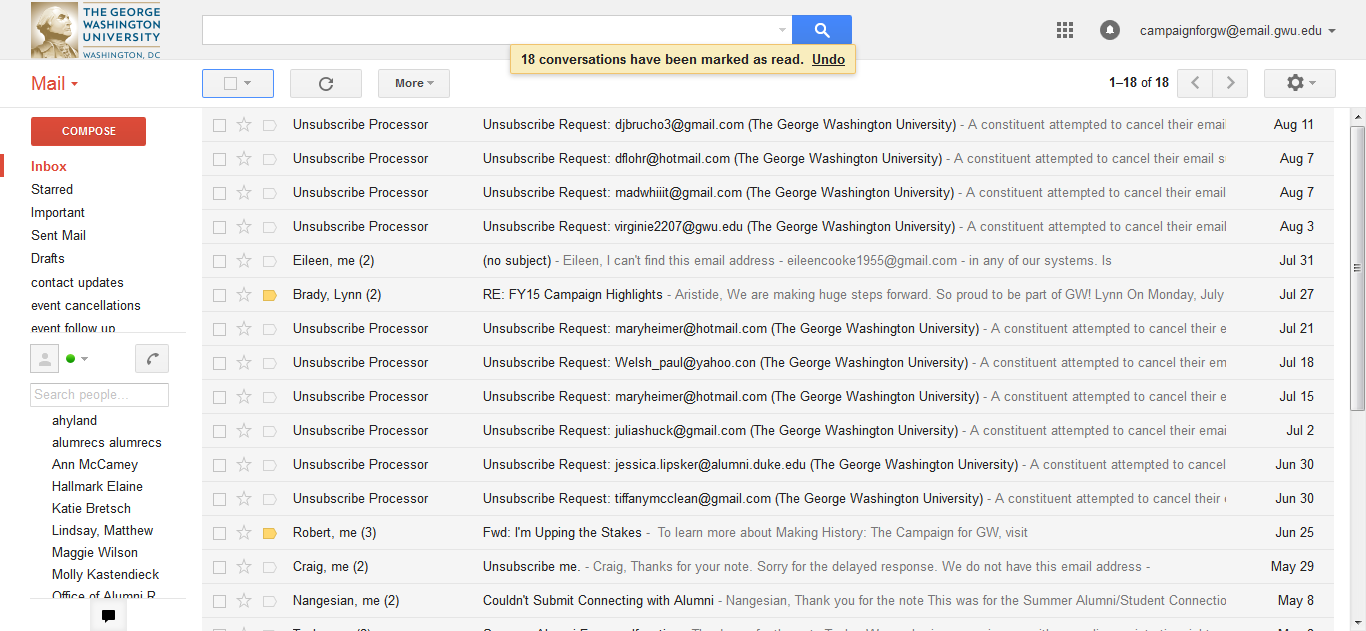Open the notifications bell icon
Viewport: 1366px width, 631px height.
1110,31
